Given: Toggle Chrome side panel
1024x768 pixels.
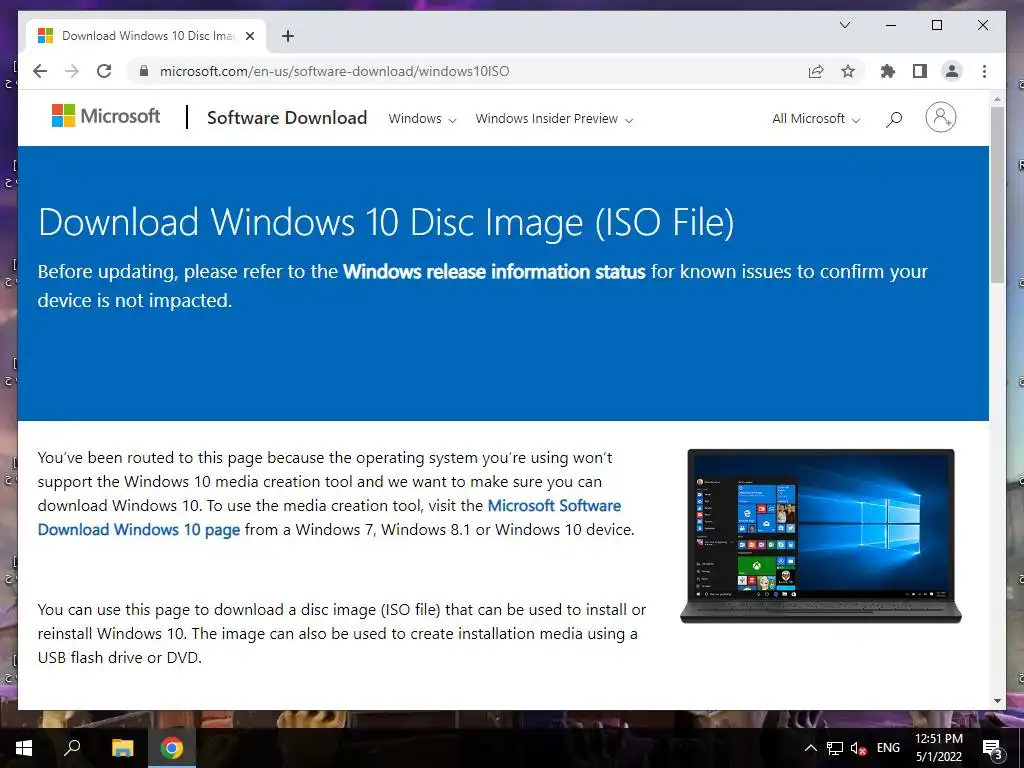Looking at the screenshot, I should (x=920, y=71).
